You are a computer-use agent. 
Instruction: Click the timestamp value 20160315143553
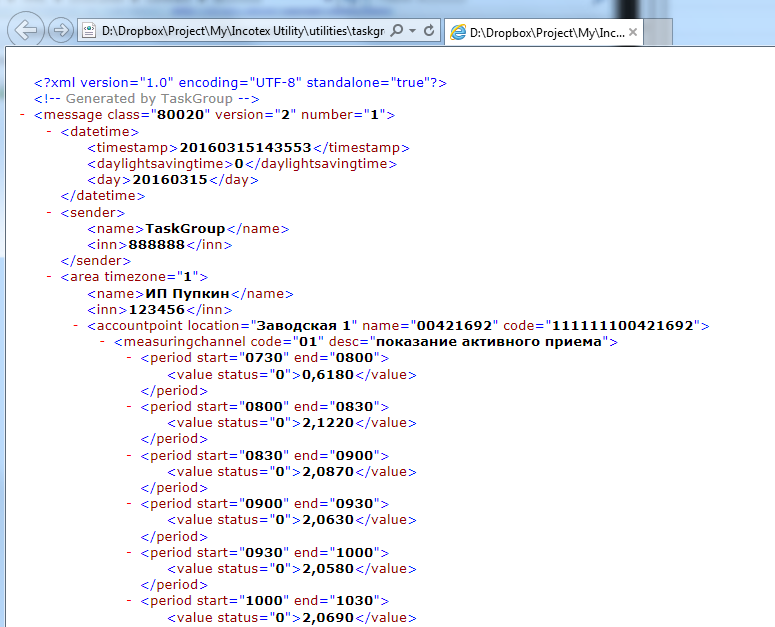[245, 148]
